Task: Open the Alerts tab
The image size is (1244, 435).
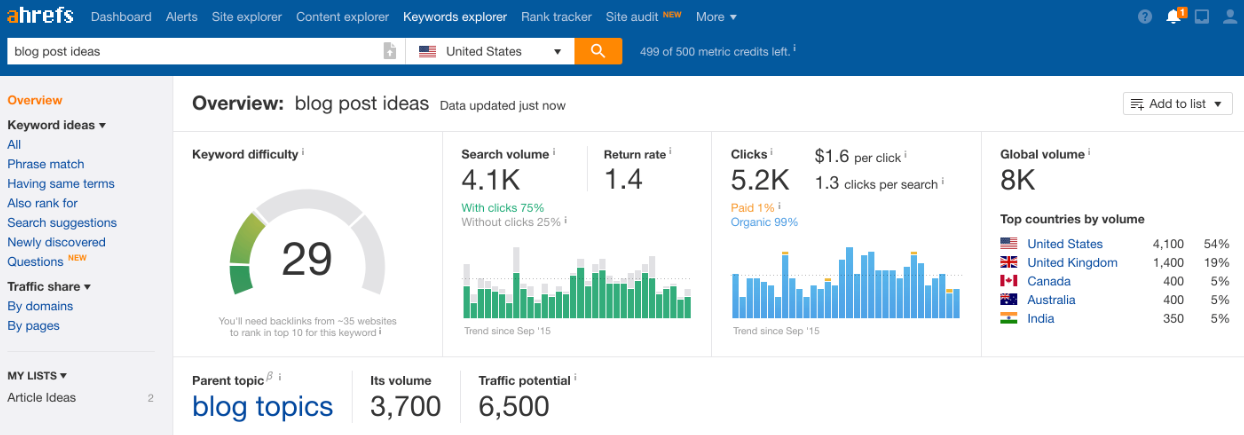Action: click(x=182, y=16)
